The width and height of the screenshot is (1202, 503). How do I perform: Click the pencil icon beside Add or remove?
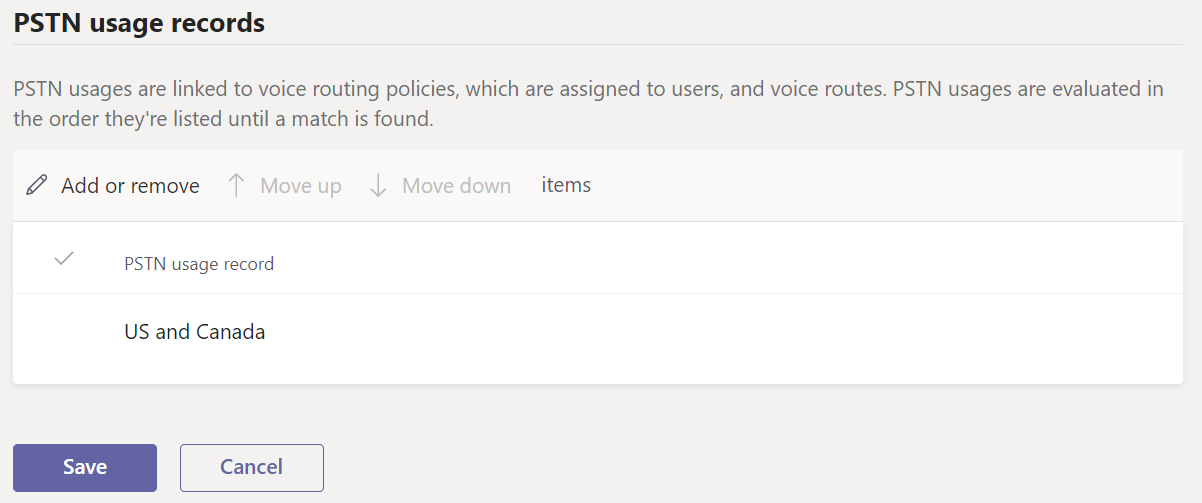37,186
